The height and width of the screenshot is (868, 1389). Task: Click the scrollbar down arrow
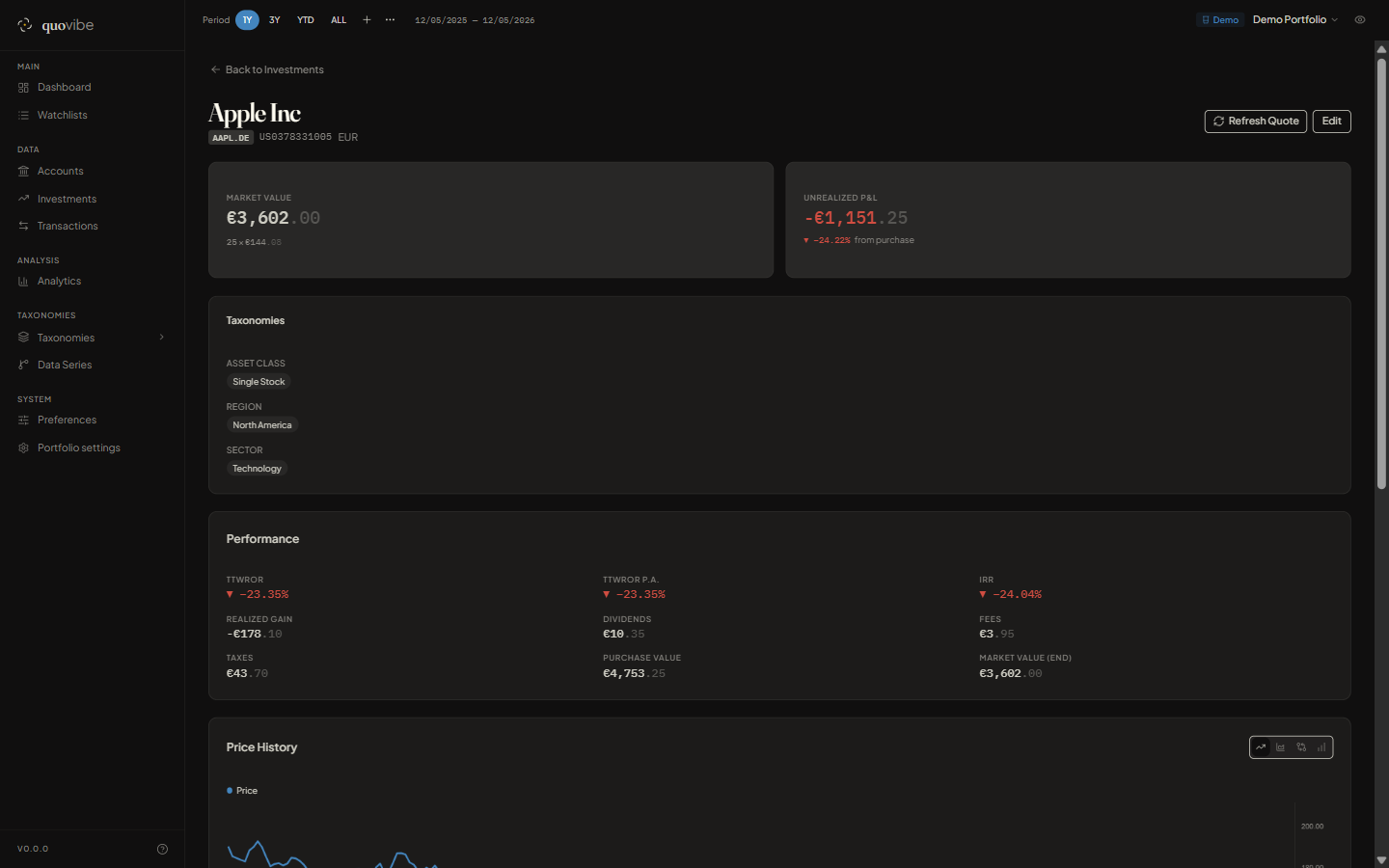click(x=1381, y=859)
